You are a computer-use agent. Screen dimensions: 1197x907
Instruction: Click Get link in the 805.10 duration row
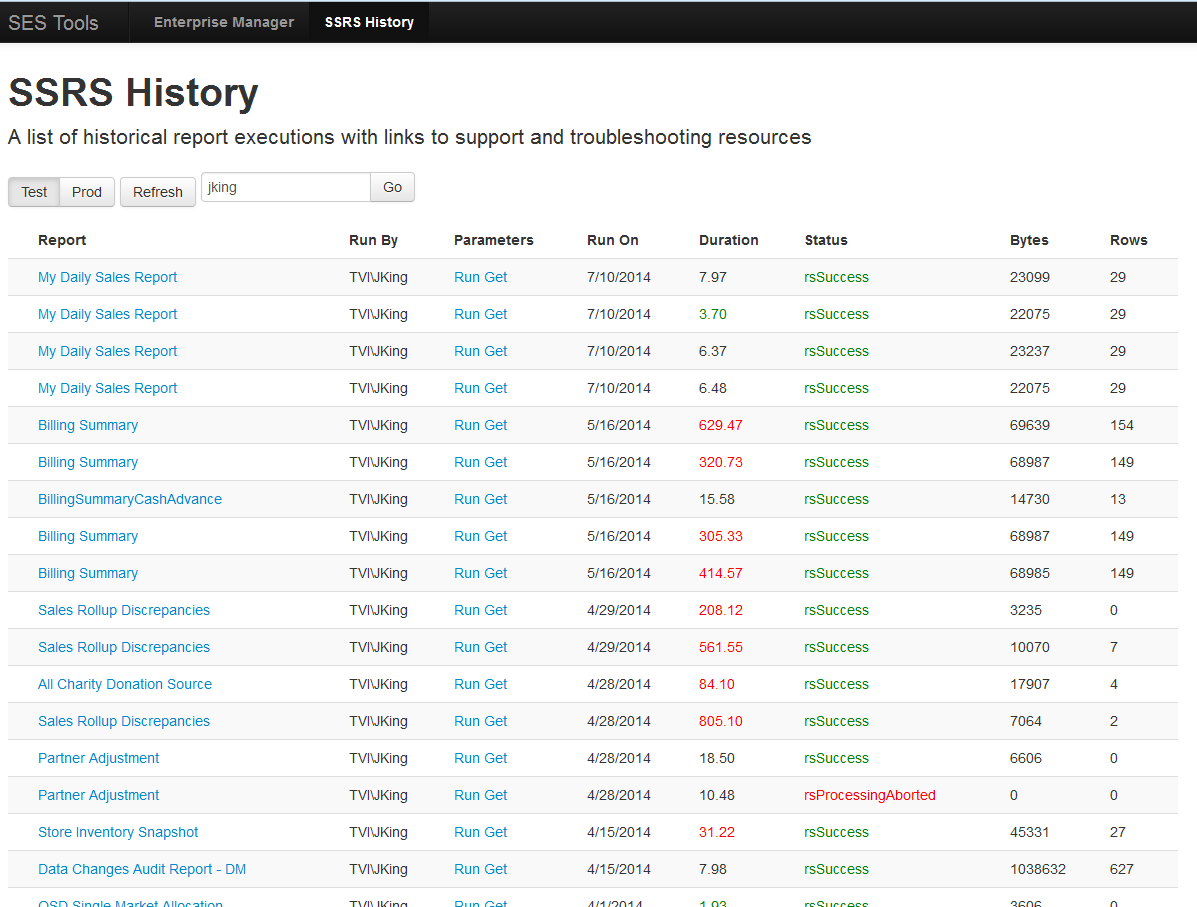495,721
